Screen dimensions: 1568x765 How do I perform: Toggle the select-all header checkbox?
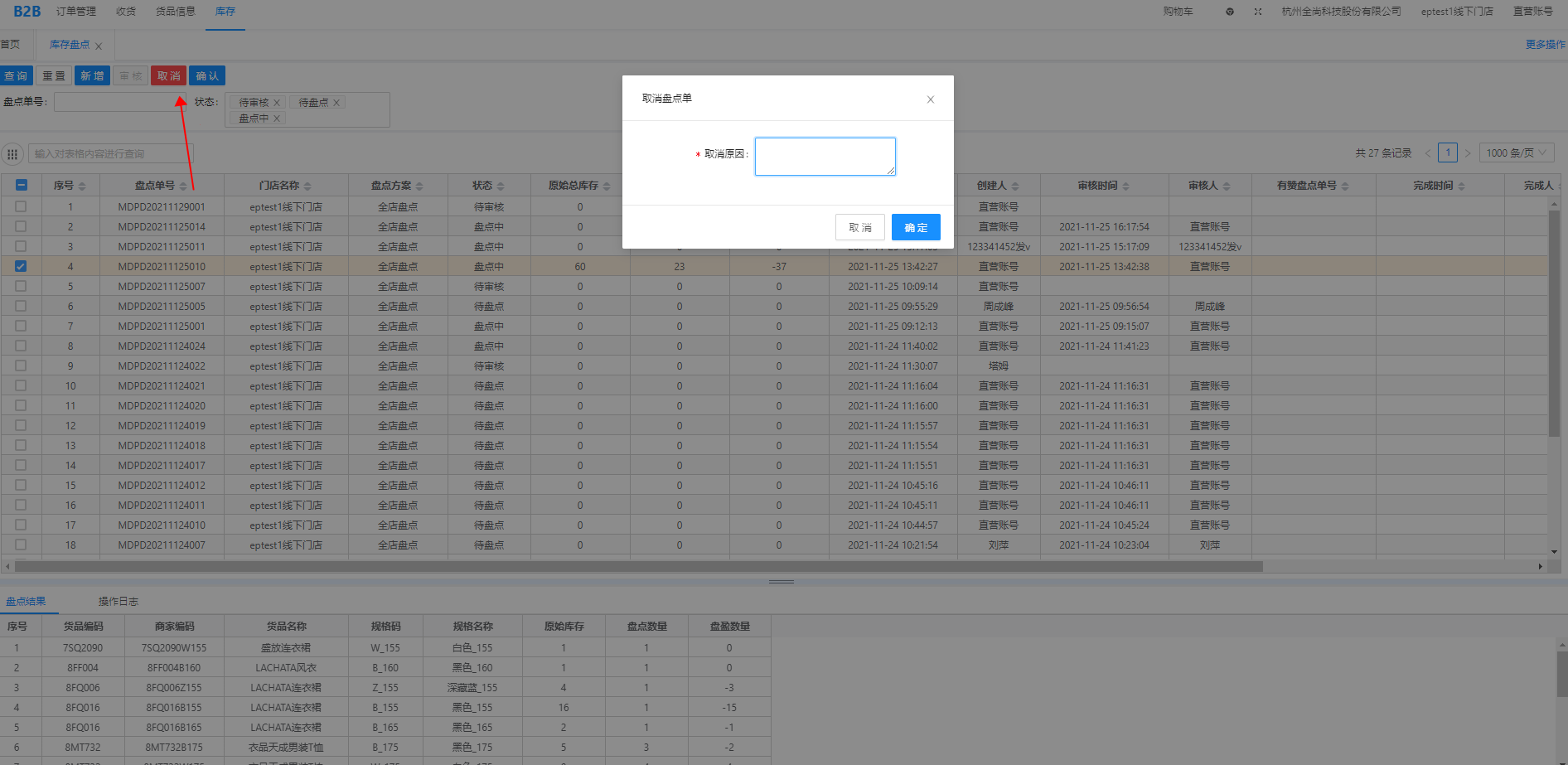22,186
